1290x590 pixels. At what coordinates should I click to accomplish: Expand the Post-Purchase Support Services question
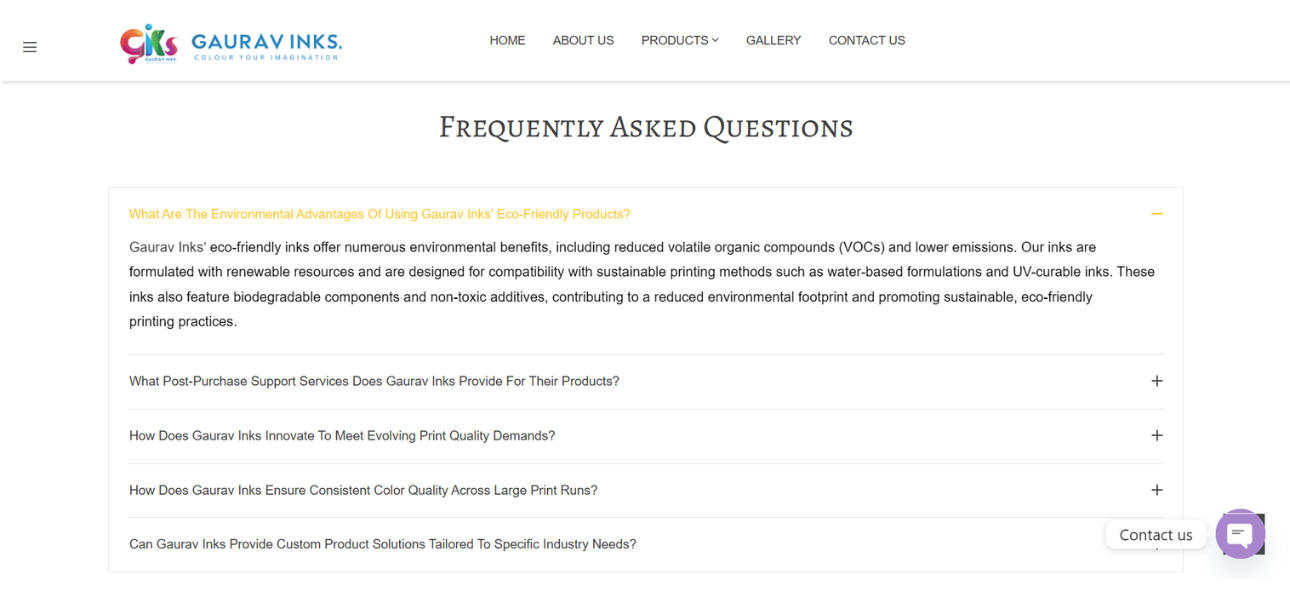point(374,381)
